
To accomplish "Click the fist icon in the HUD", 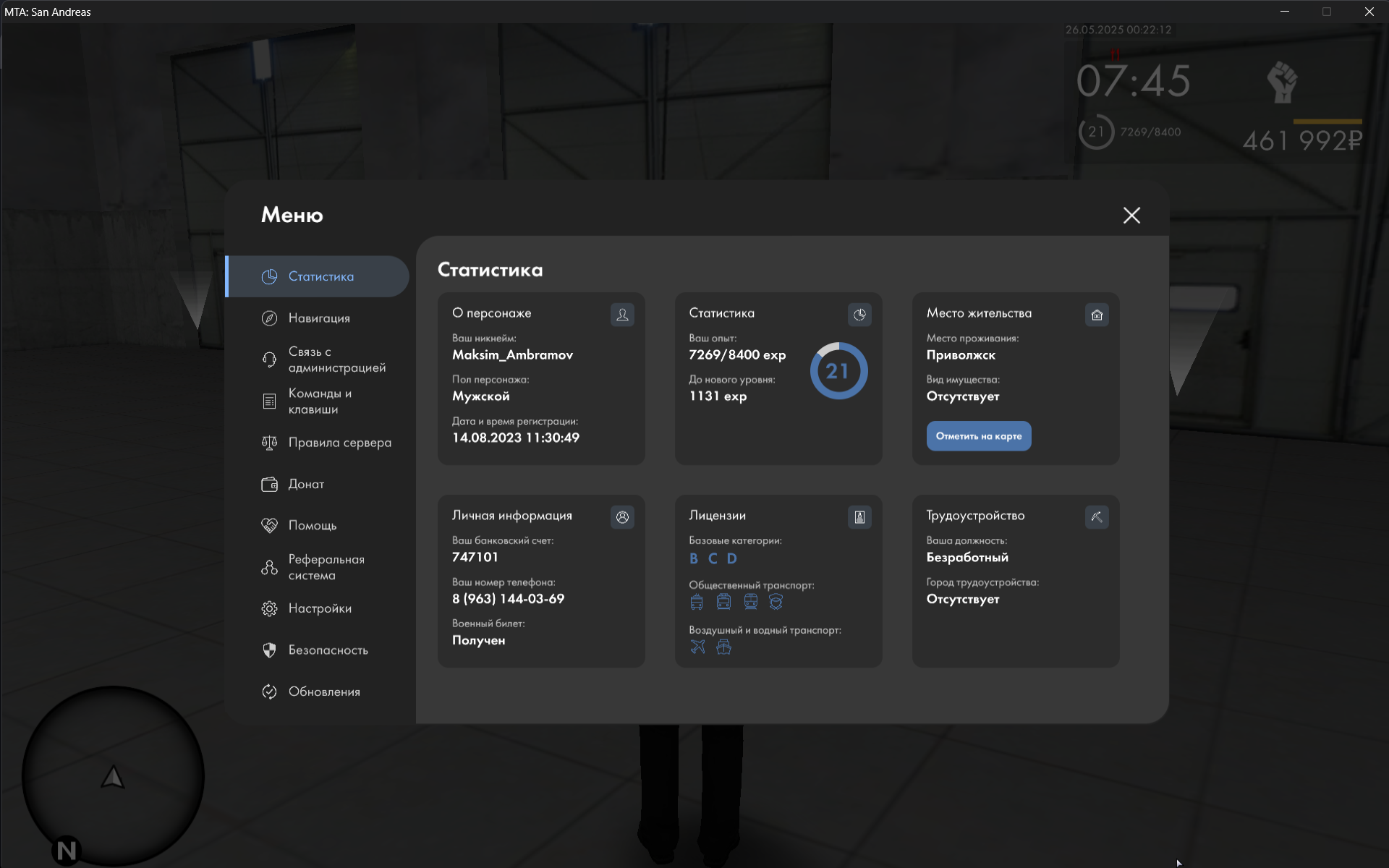I will pos(1283,82).
